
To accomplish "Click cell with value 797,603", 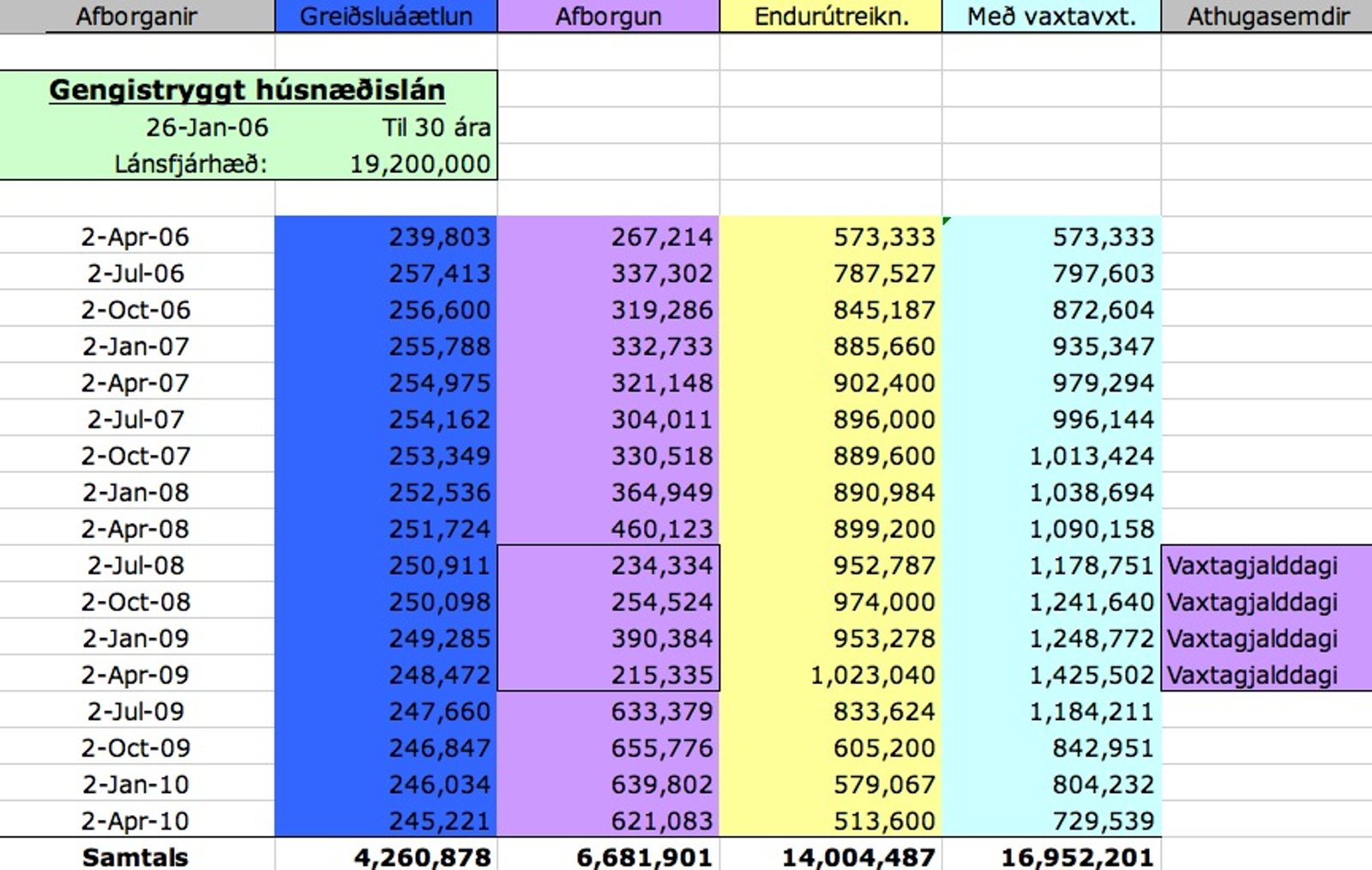I will 1051,273.
